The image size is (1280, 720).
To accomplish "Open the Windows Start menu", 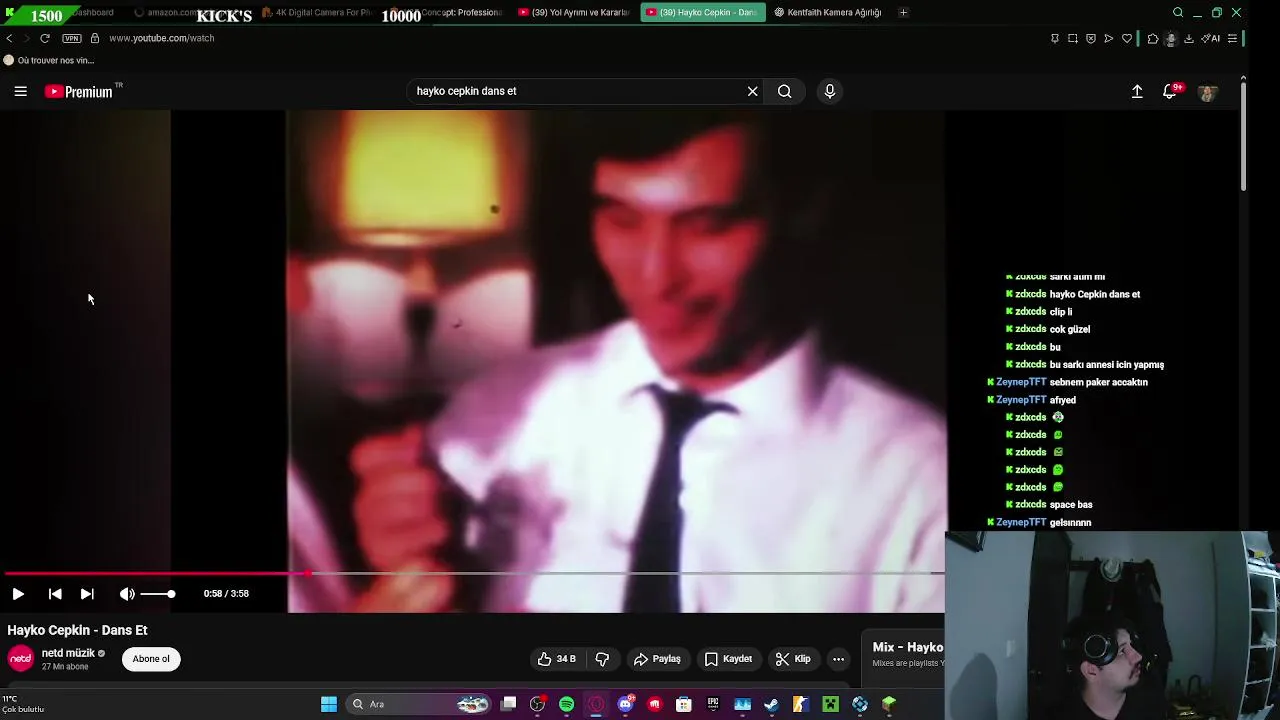I will [x=329, y=704].
